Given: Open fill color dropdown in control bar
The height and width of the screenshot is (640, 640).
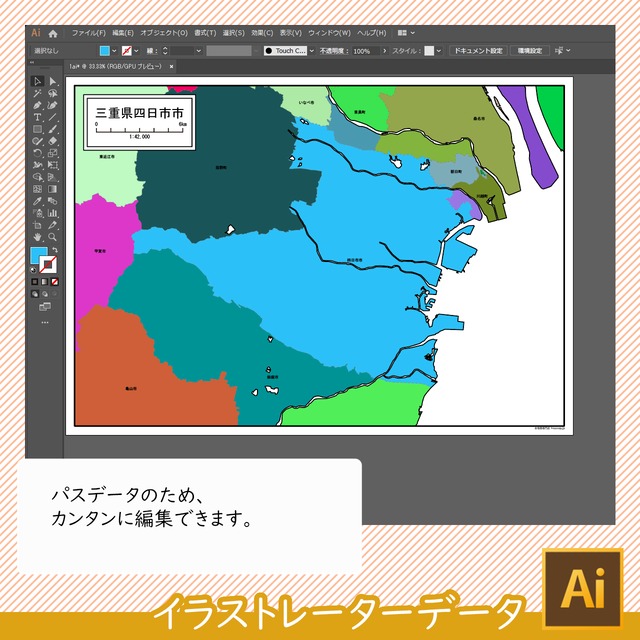Looking at the screenshot, I should (x=114, y=51).
